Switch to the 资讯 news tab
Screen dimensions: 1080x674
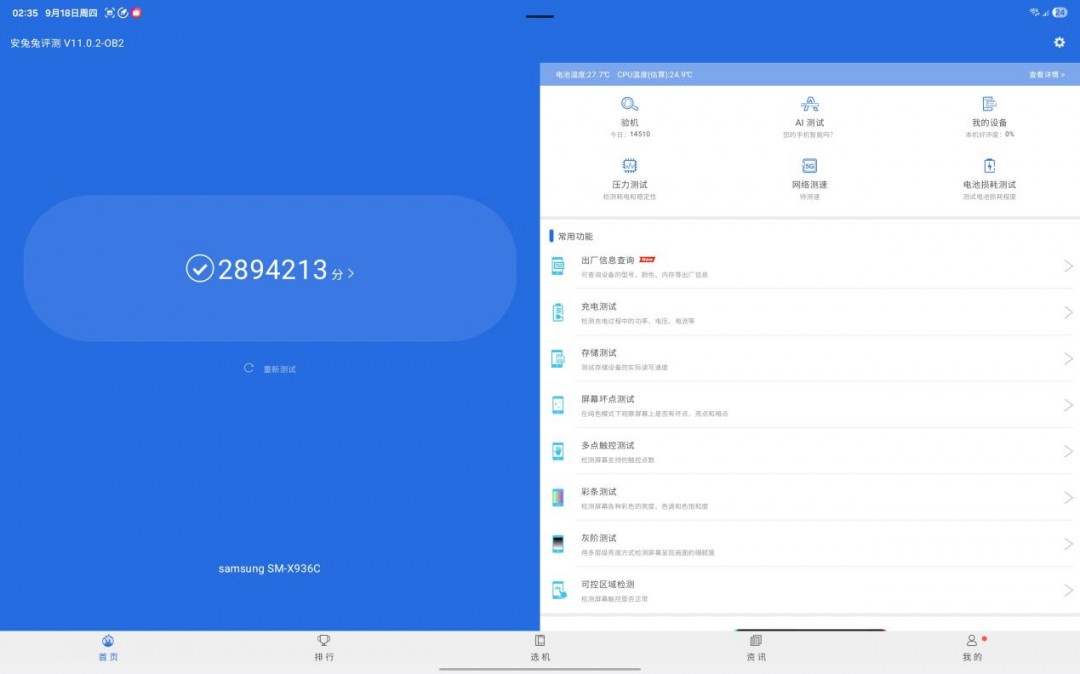pos(756,647)
